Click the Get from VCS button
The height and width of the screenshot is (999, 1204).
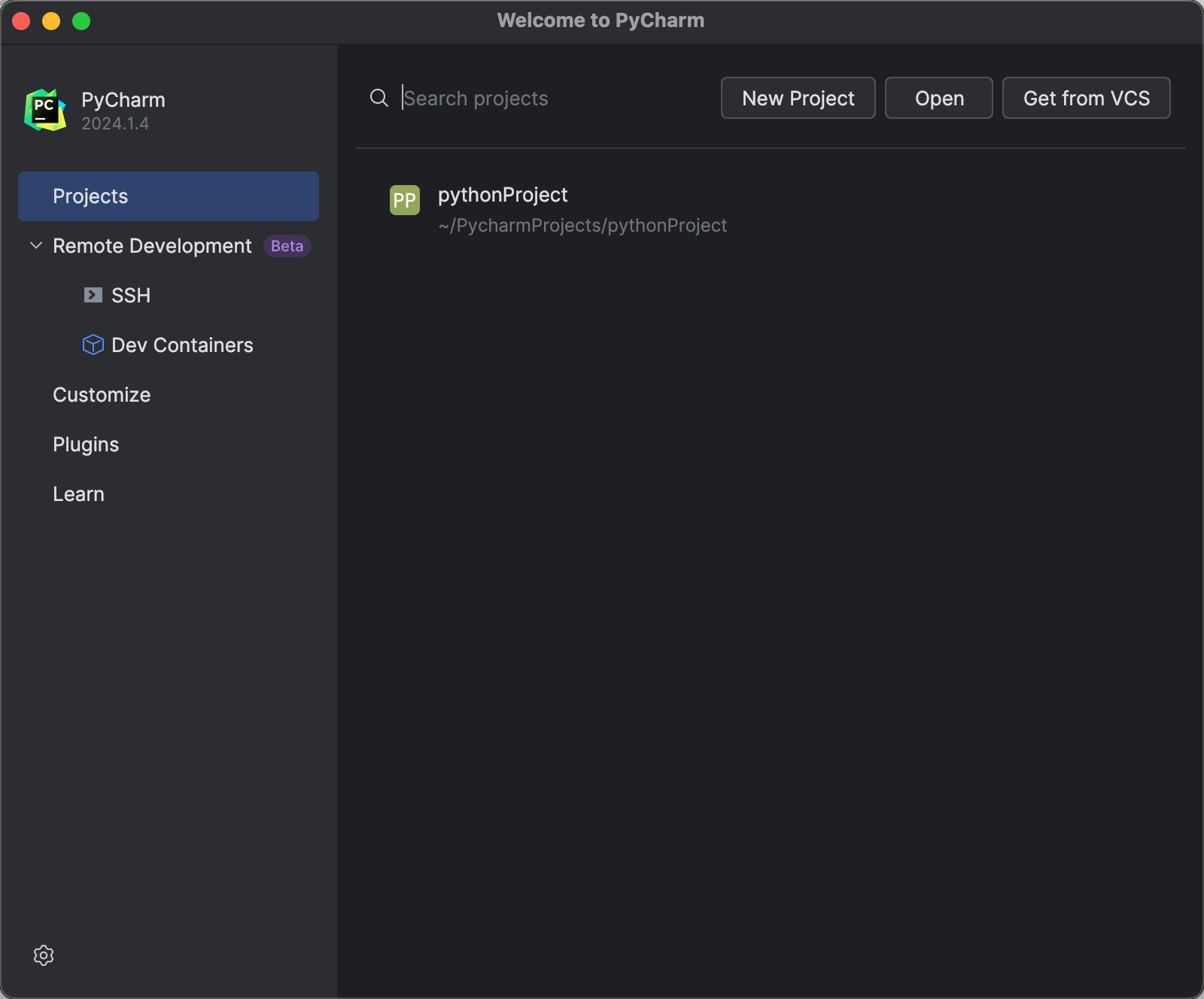tap(1086, 98)
